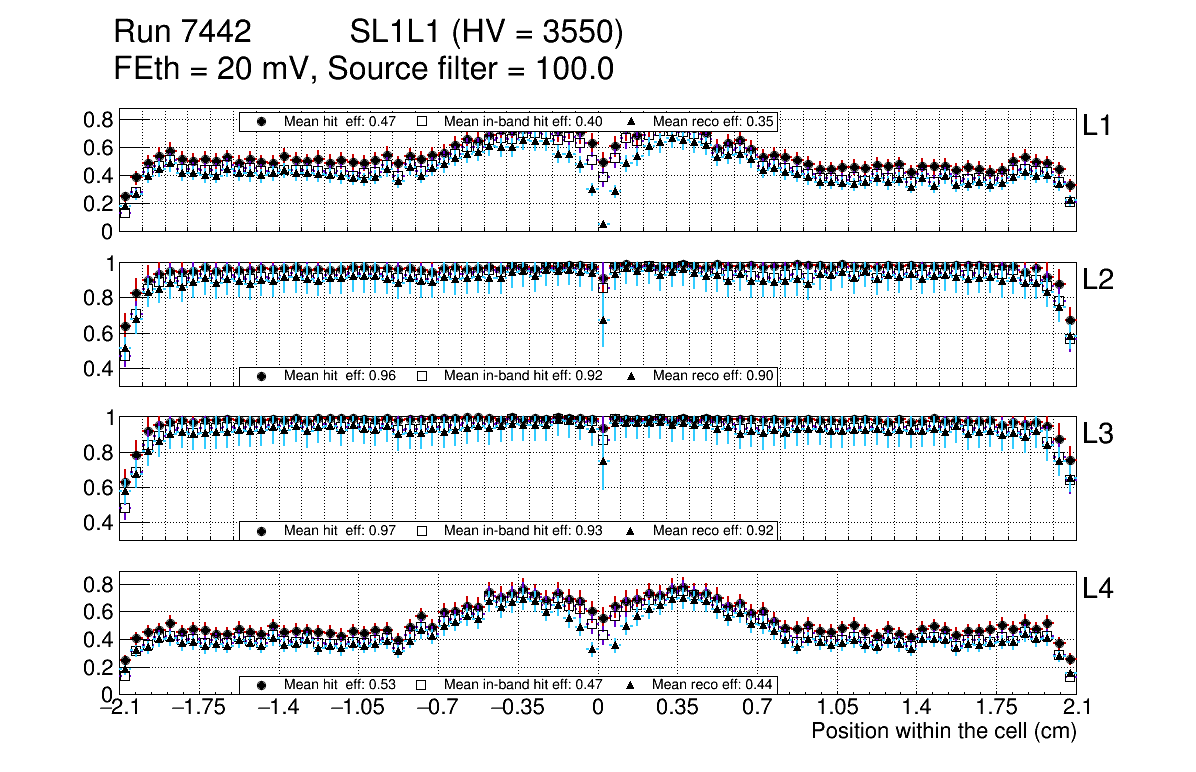
Task: Click the 'Mean hit eff: 0.47' legend text
Action: pos(340,121)
